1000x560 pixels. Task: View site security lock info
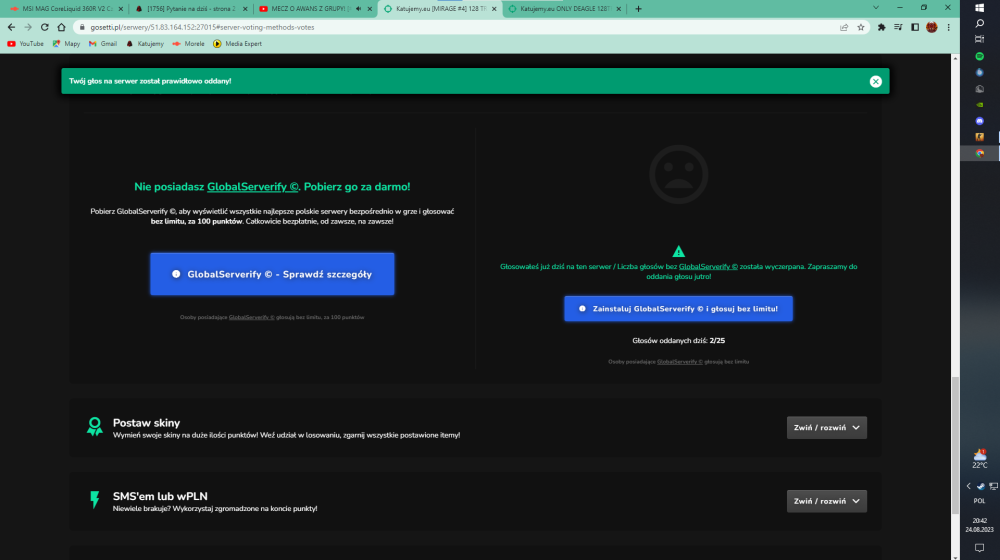click(x=82, y=27)
